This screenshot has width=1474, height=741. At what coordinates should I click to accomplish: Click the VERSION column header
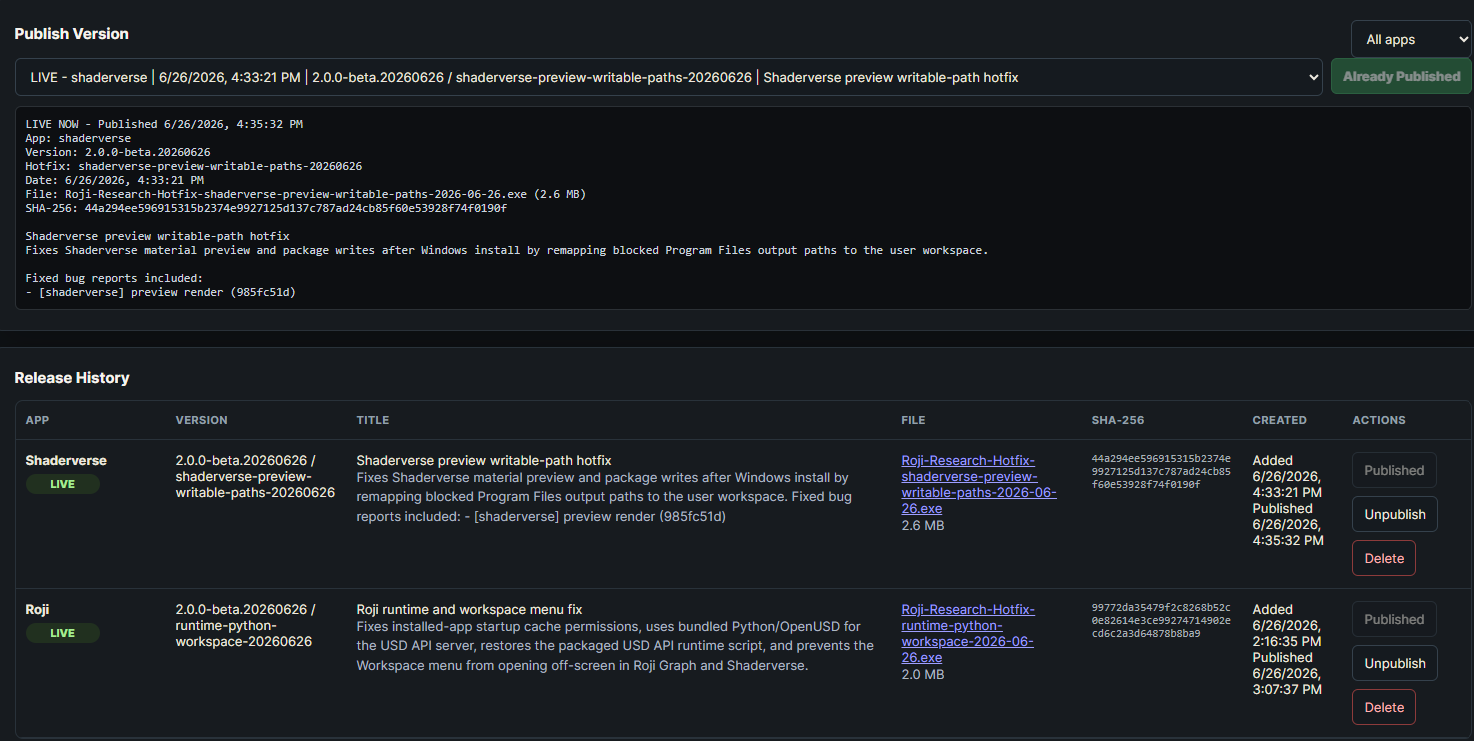202,420
